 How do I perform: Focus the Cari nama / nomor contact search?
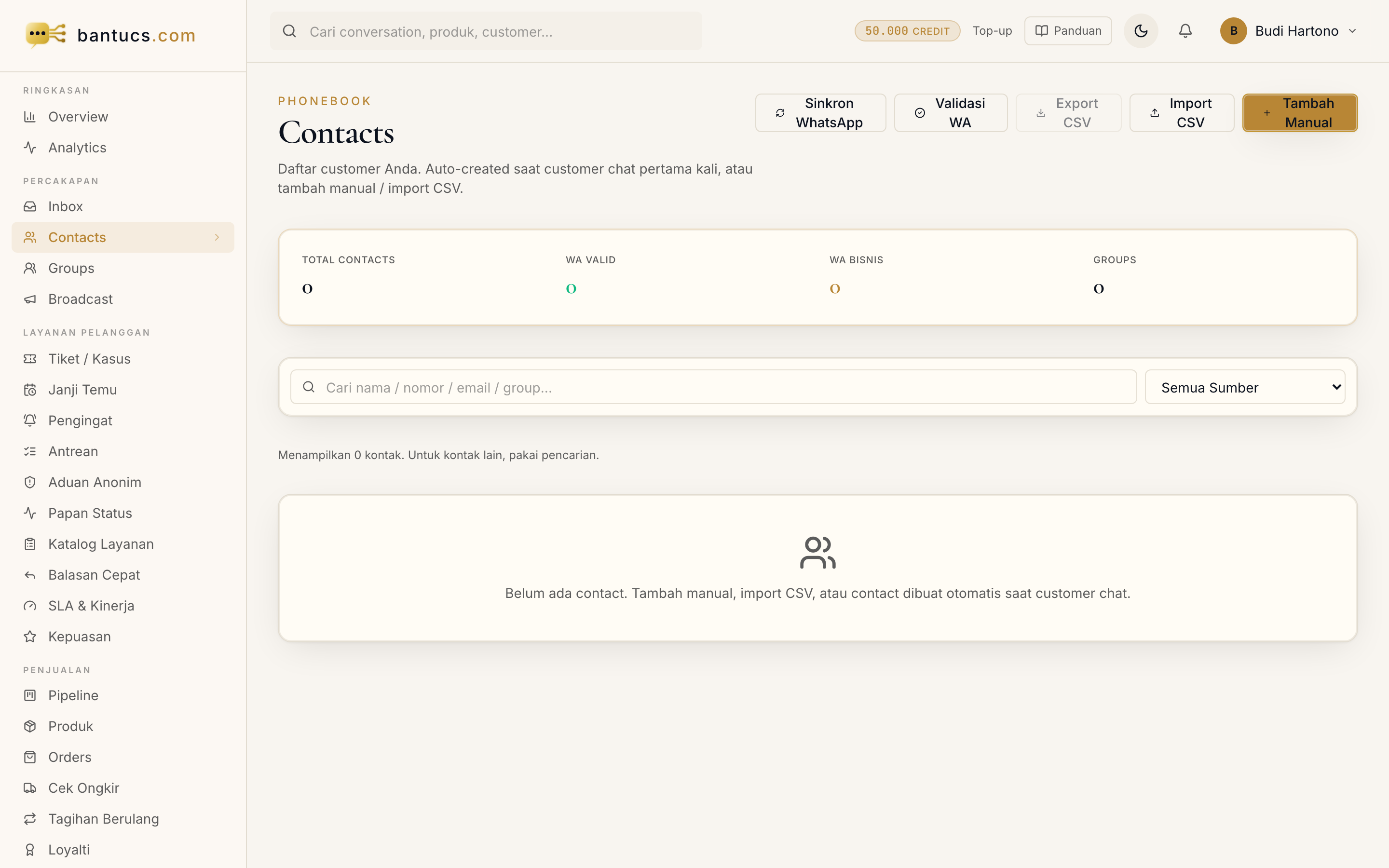point(713,388)
